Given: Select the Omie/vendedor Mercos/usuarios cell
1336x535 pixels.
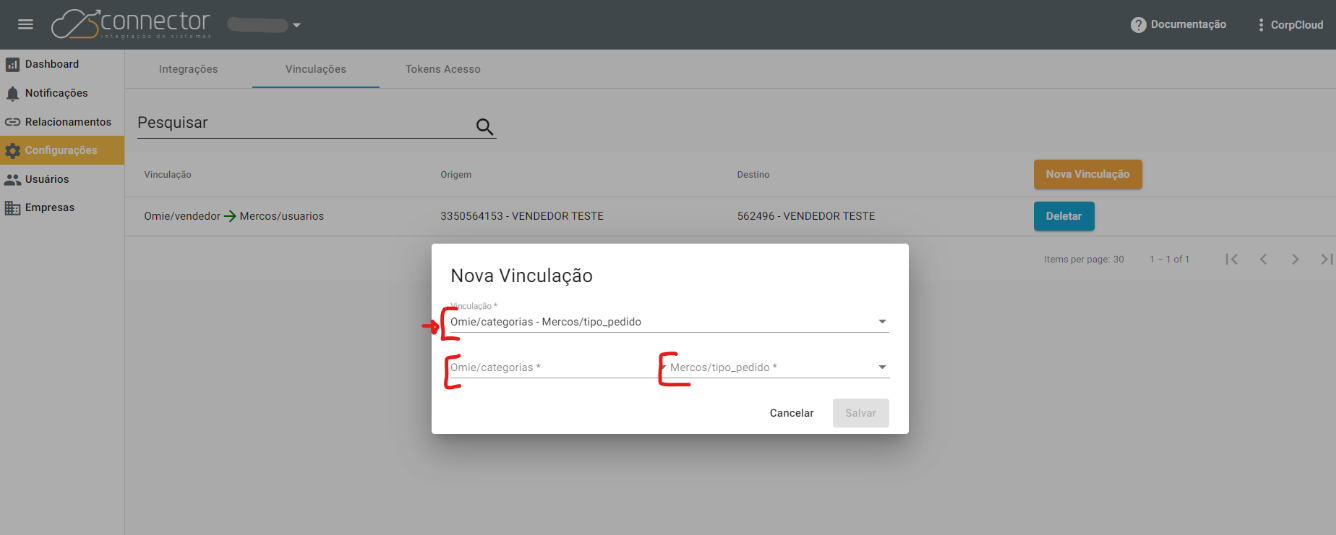Looking at the screenshot, I should point(234,216).
